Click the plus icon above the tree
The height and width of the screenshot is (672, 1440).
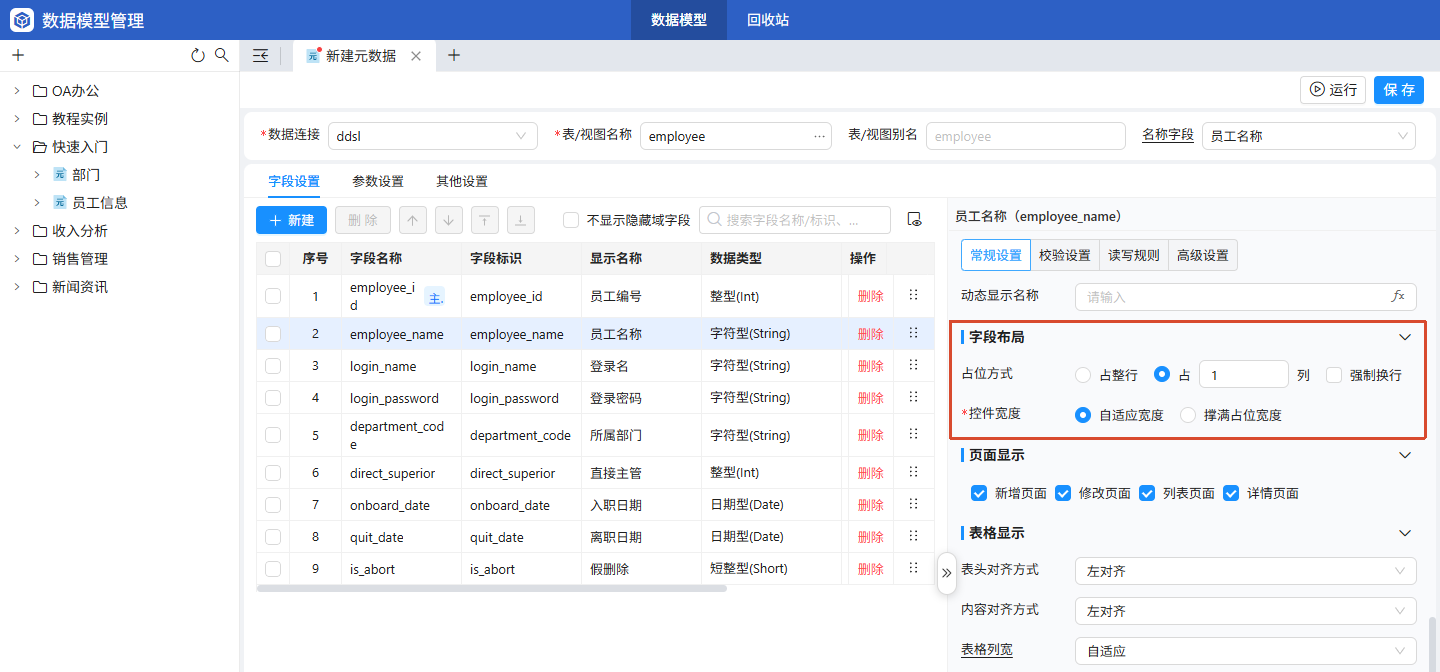(x=18, y=55)
